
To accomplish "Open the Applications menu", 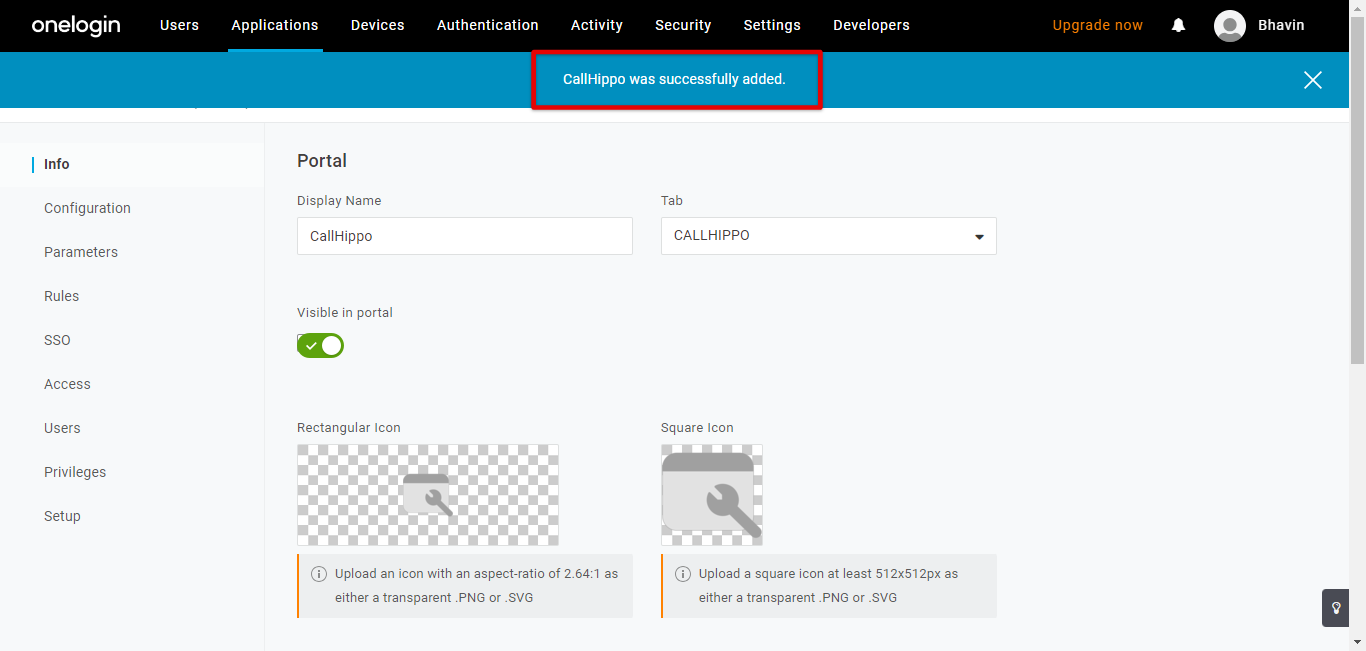I will point(275,25).
